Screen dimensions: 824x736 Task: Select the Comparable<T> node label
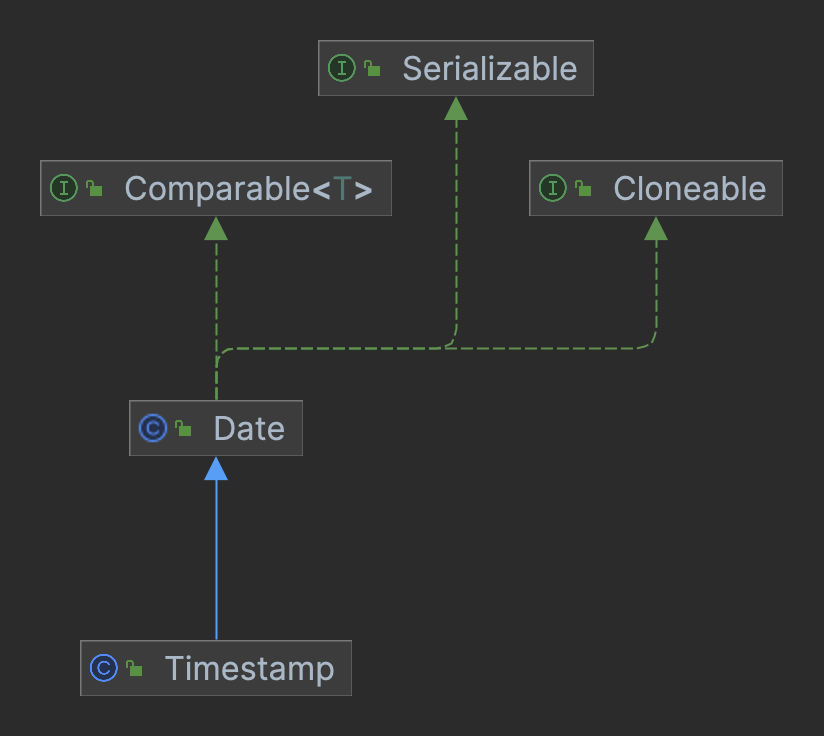pyautogui.click(x=248, y=188)
